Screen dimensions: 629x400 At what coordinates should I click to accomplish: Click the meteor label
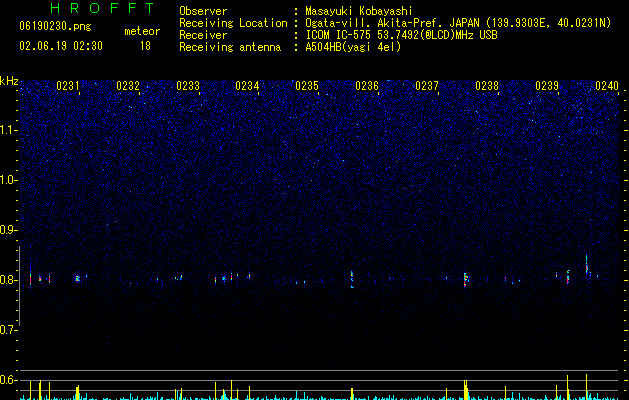142,31
